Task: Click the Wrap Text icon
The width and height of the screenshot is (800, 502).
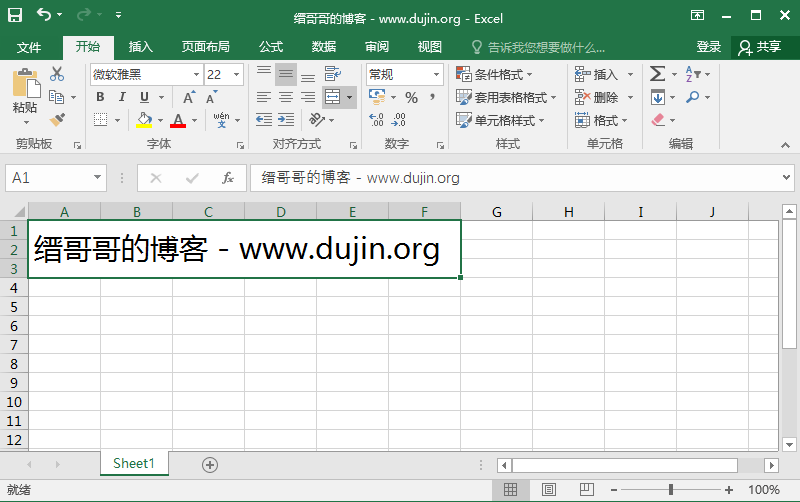Action: click(x=333, y=74)
